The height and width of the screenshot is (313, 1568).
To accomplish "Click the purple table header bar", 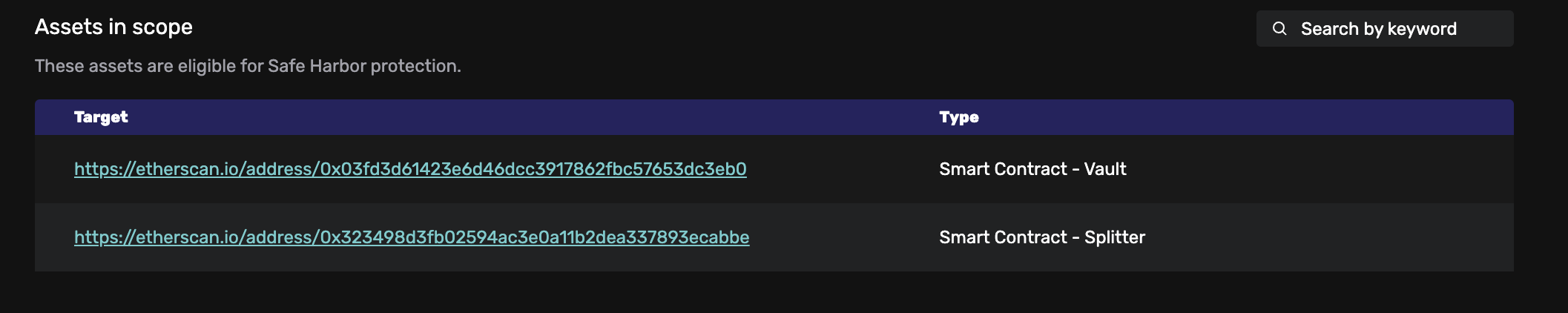I will point(774,117).
